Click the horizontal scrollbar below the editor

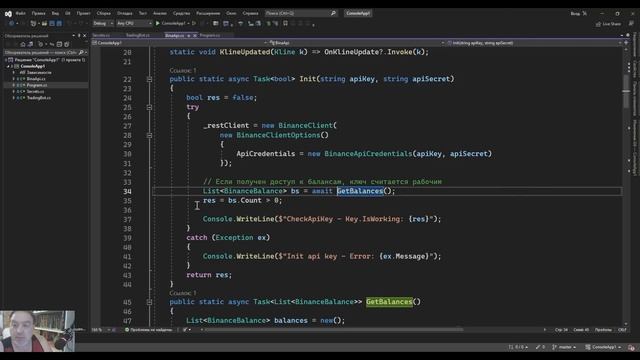[x=333, y=329]
